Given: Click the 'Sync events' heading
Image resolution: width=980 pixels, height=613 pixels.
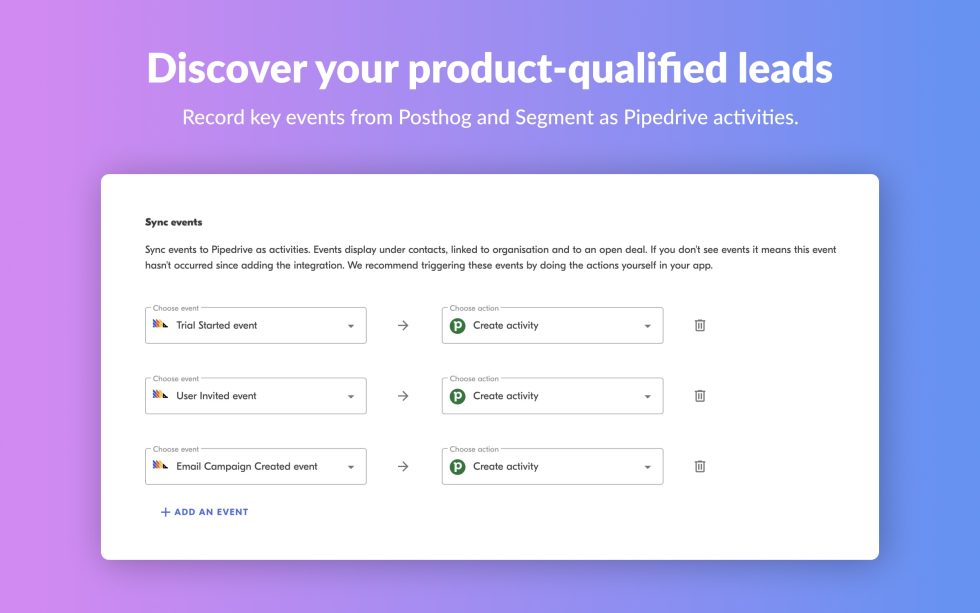Looking at the screenshot, I should point(173,222).
